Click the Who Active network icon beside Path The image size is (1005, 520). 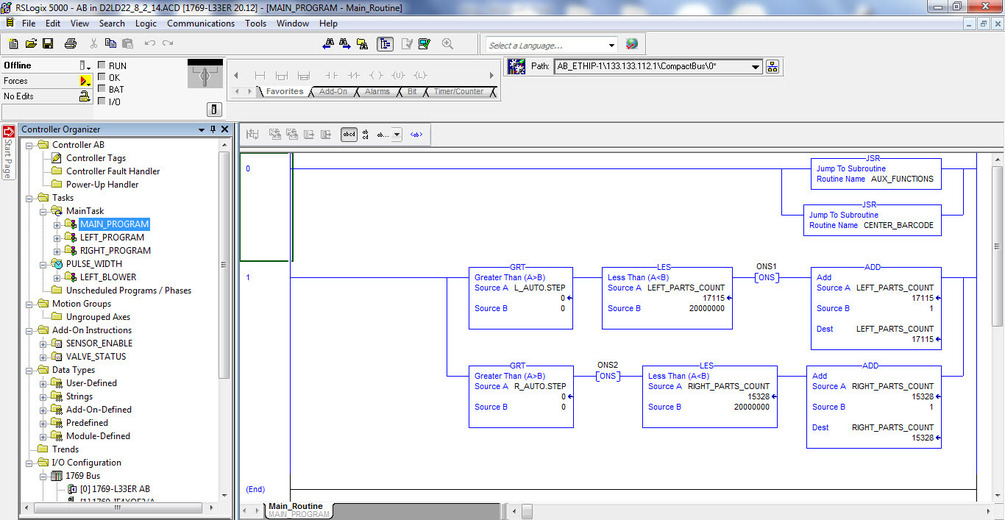click(772, 67)
